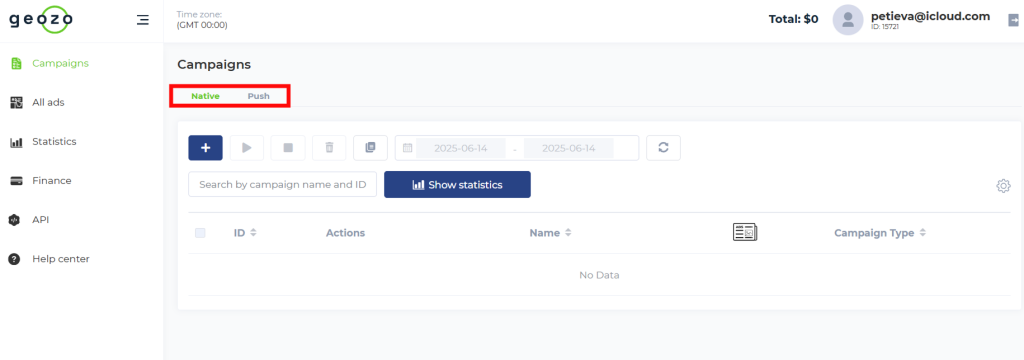Open the end date 2025-06-14 field
1024x360 pixels.
click(569, 148)
